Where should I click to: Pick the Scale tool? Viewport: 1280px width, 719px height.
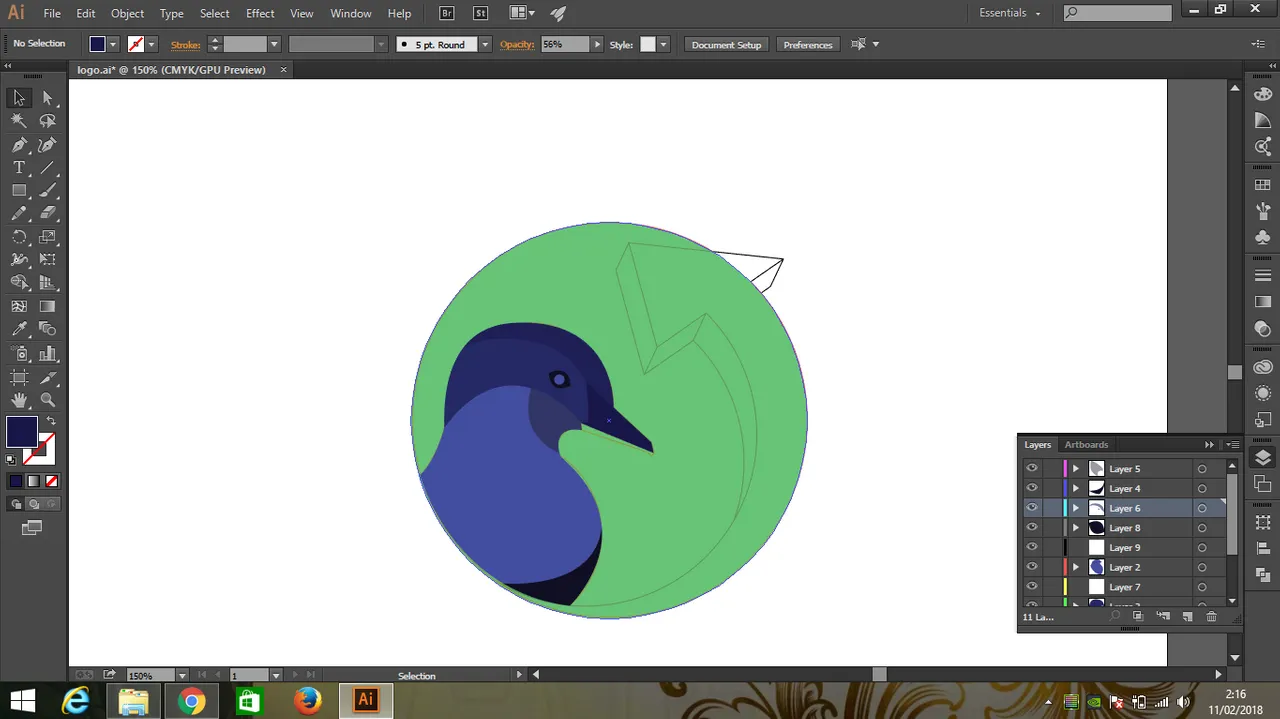click(x=47, y=238)
